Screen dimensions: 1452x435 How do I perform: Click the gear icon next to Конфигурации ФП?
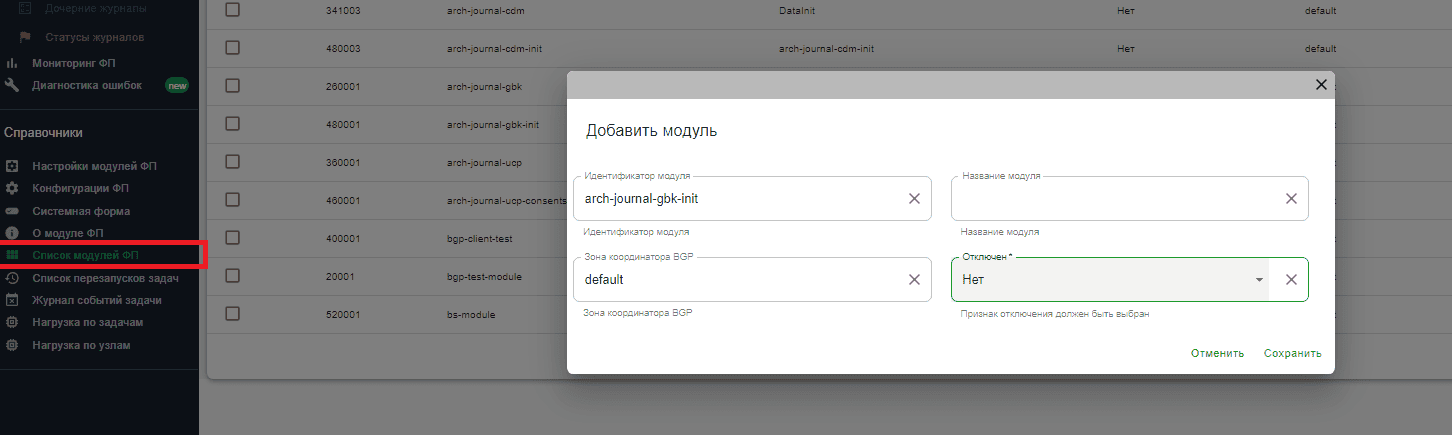pos(12,188)
